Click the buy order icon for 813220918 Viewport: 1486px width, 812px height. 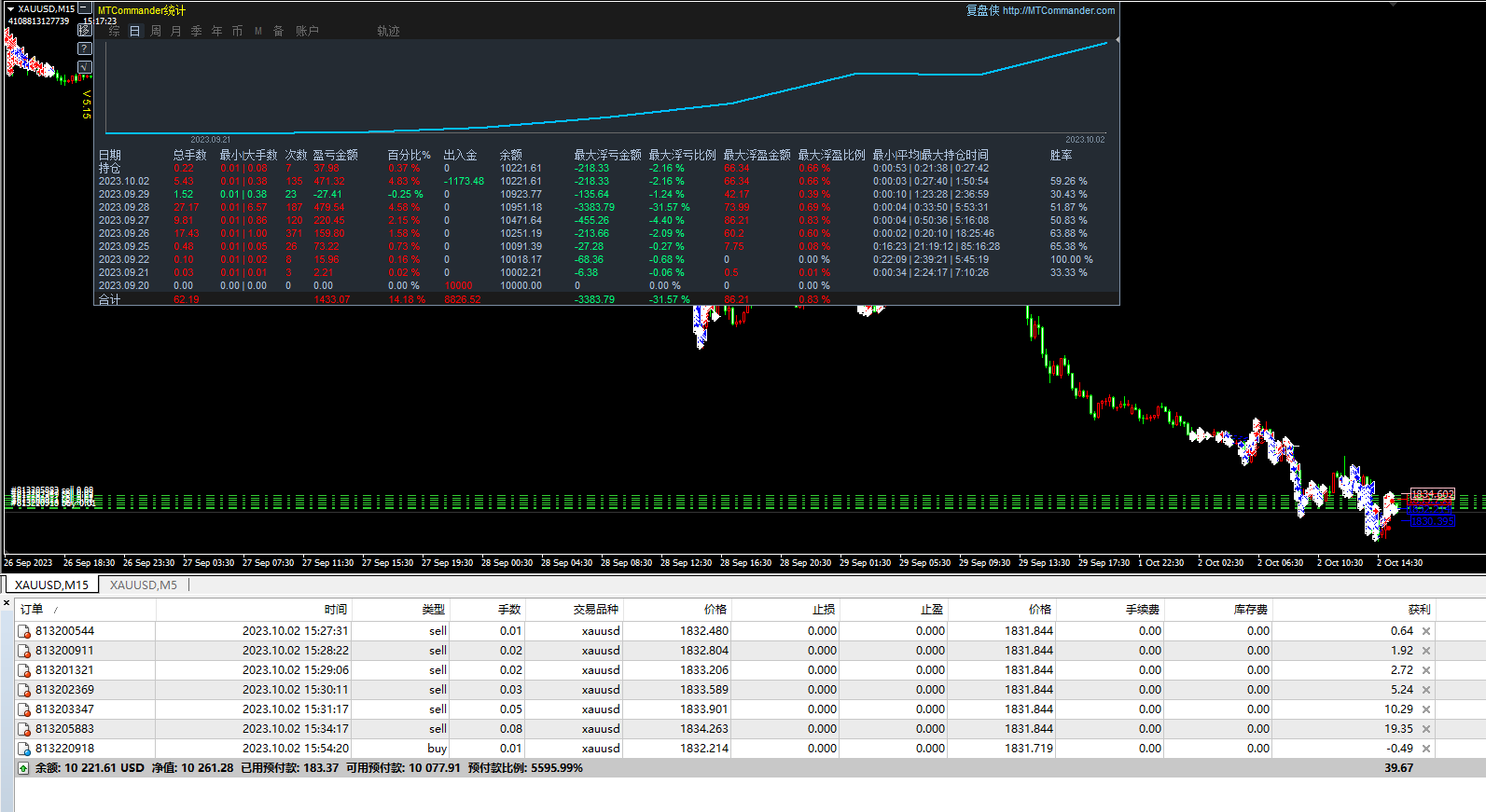point(24,749)
